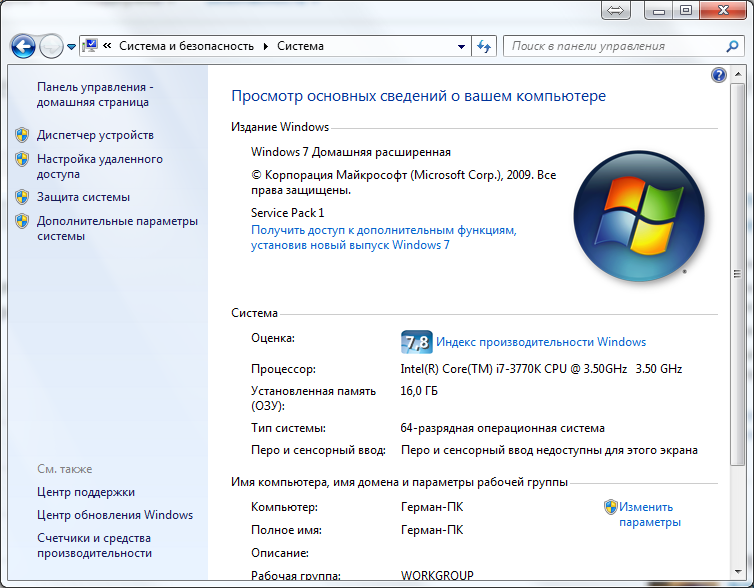Image resolution: width=754 pixels, height=588 pixels.
Task: Expand hidden breadcrumb chevrons in address bar
Action: tap(107, 46)
